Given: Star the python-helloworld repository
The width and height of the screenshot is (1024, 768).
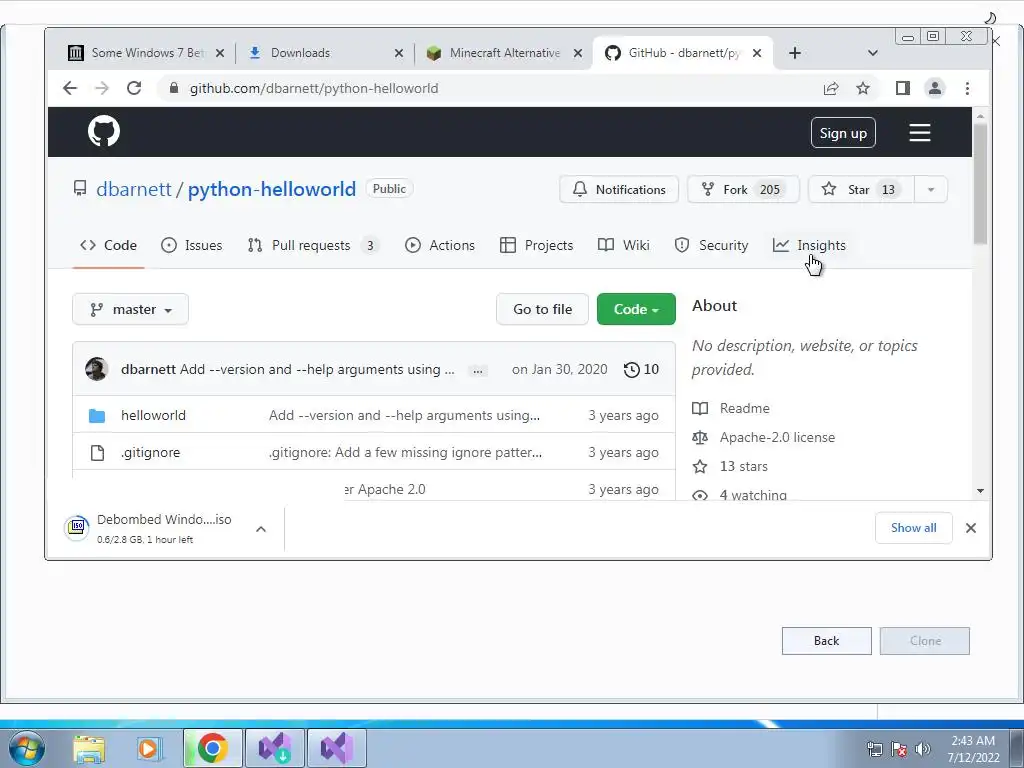Looking at the screenshot, I should (861, 189).
